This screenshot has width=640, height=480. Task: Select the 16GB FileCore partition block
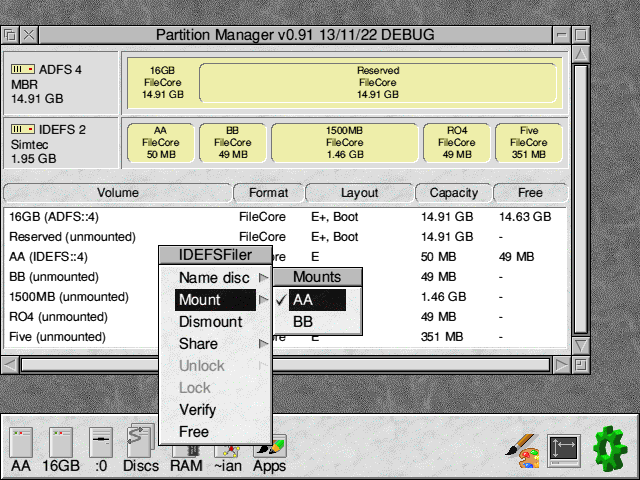tap(162, 82)
